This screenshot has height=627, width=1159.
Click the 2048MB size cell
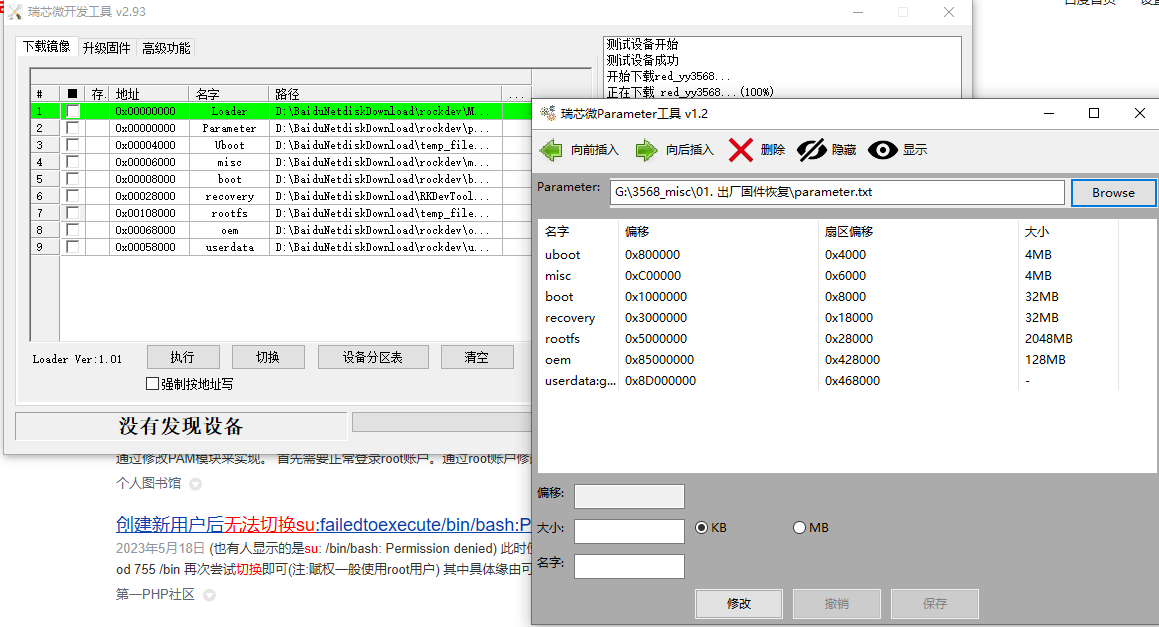point(1048,339)
